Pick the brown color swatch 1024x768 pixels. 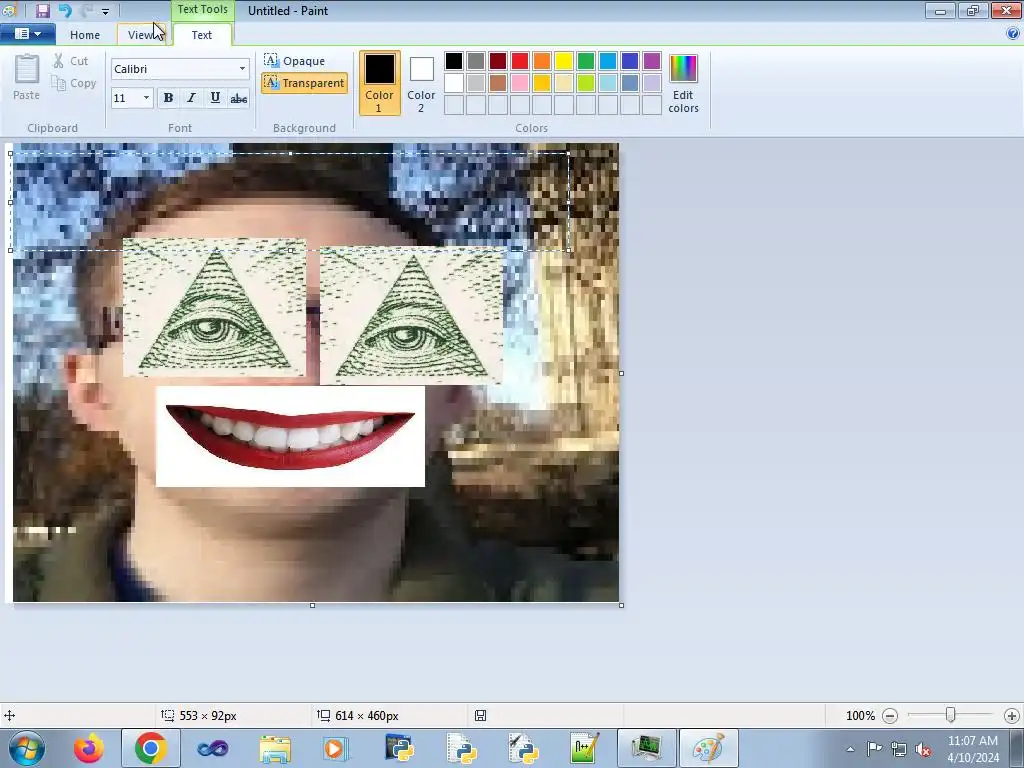pos(498,83)
